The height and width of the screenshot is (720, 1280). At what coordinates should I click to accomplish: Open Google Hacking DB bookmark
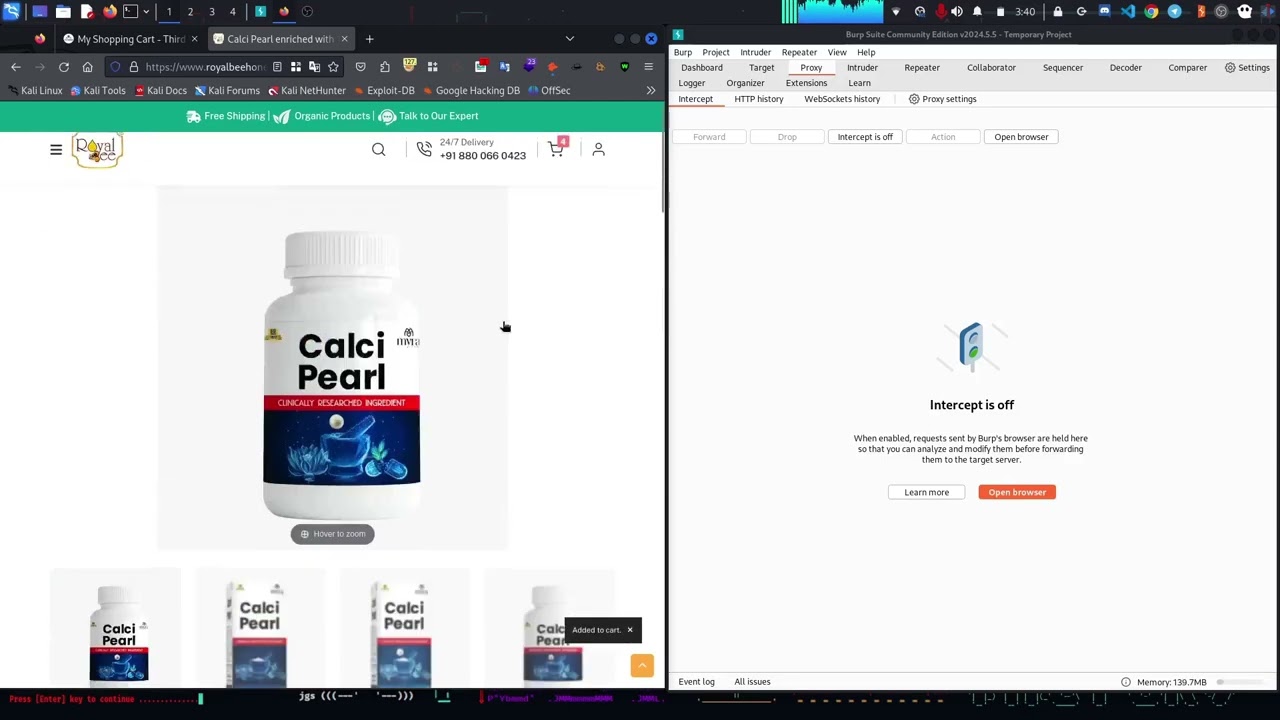pyautogui.click(x=471, y=90)
